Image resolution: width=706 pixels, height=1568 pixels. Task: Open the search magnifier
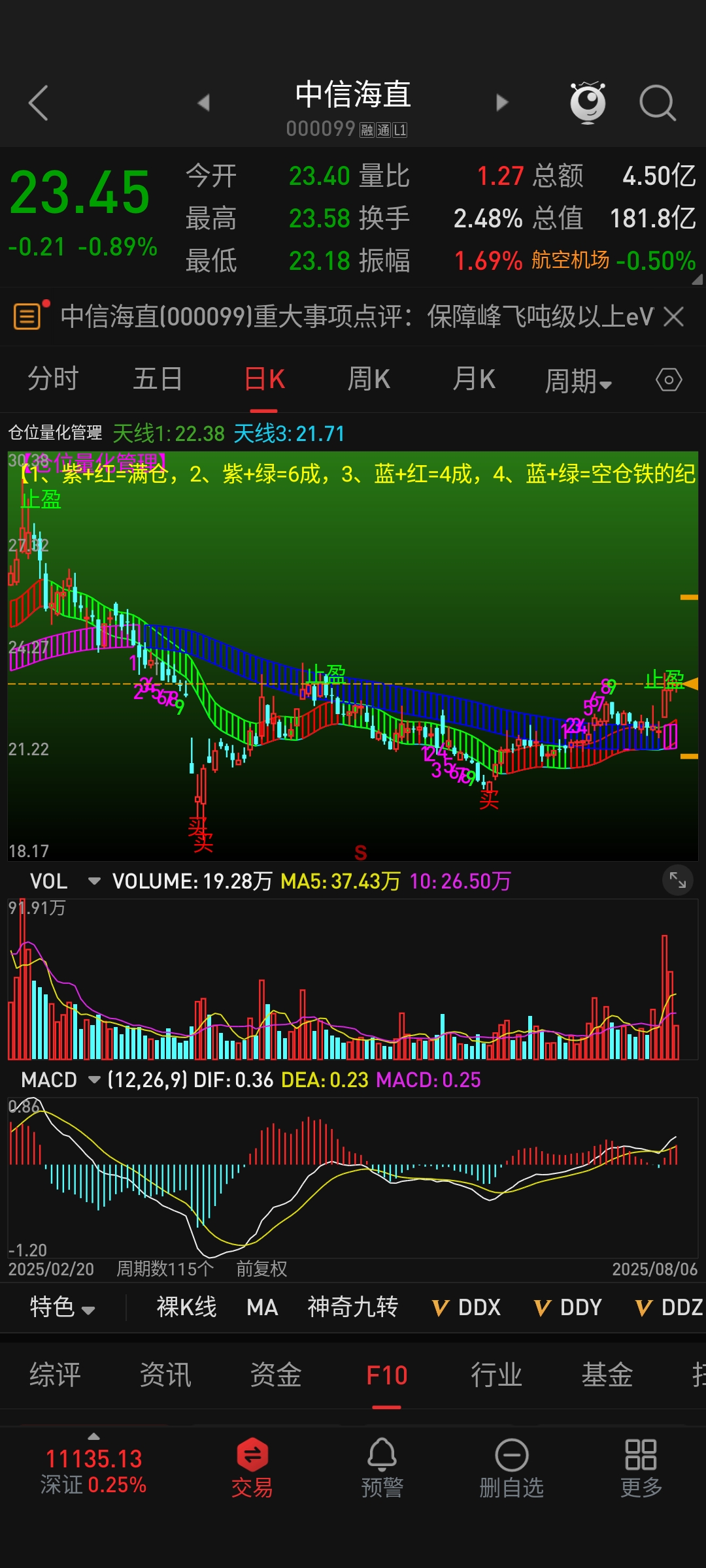coord(657,103)
